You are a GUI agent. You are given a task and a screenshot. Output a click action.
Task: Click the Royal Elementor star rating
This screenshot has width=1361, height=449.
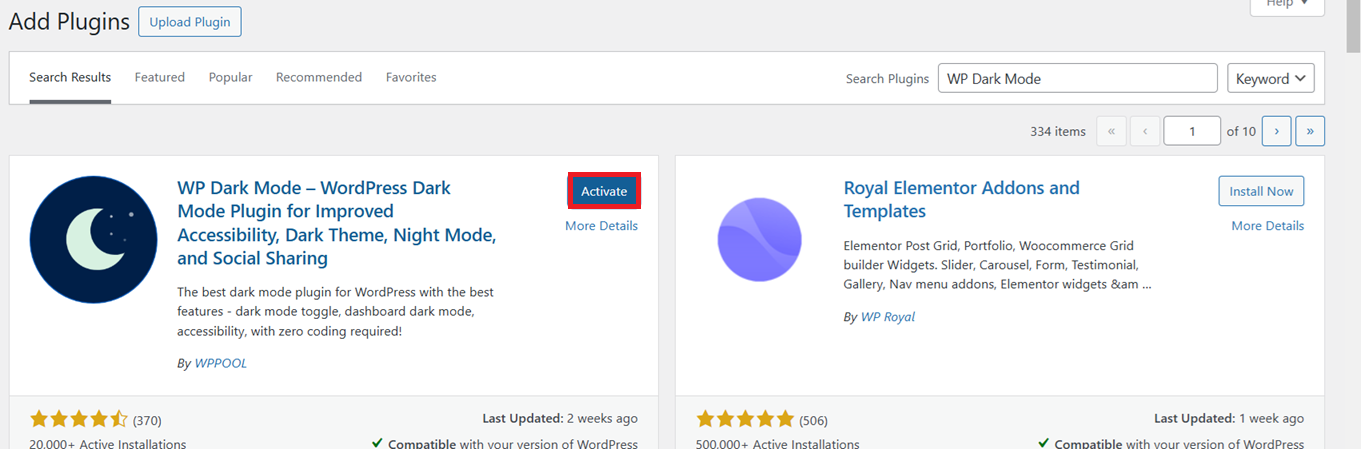pyautogui.click(x=745, y=419)
